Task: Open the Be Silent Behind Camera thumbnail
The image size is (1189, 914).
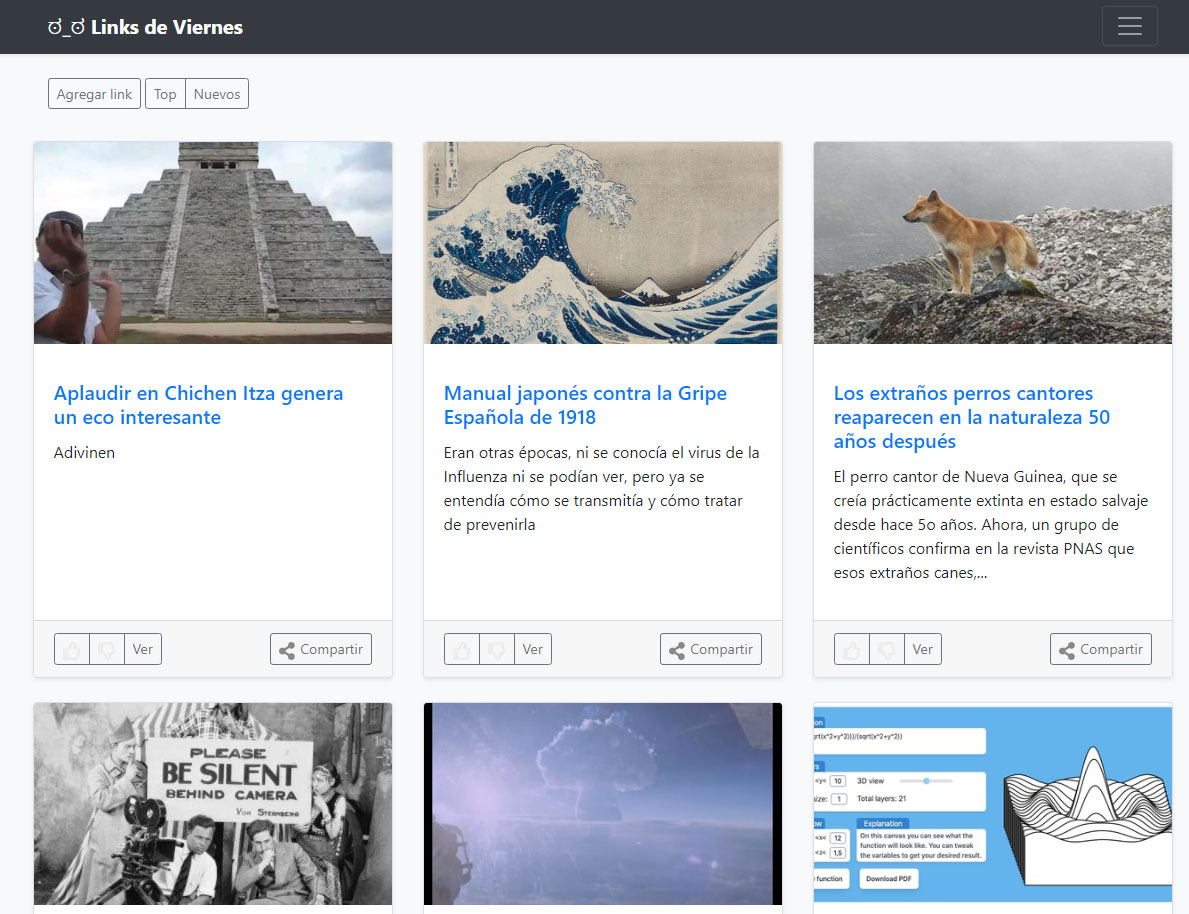Action: coord(213,803)
